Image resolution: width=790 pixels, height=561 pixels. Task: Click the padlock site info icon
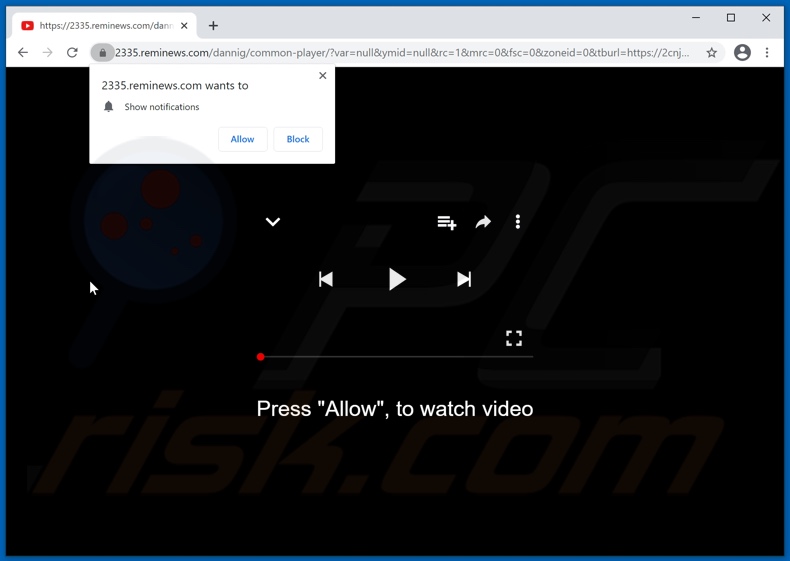point(102,52)
